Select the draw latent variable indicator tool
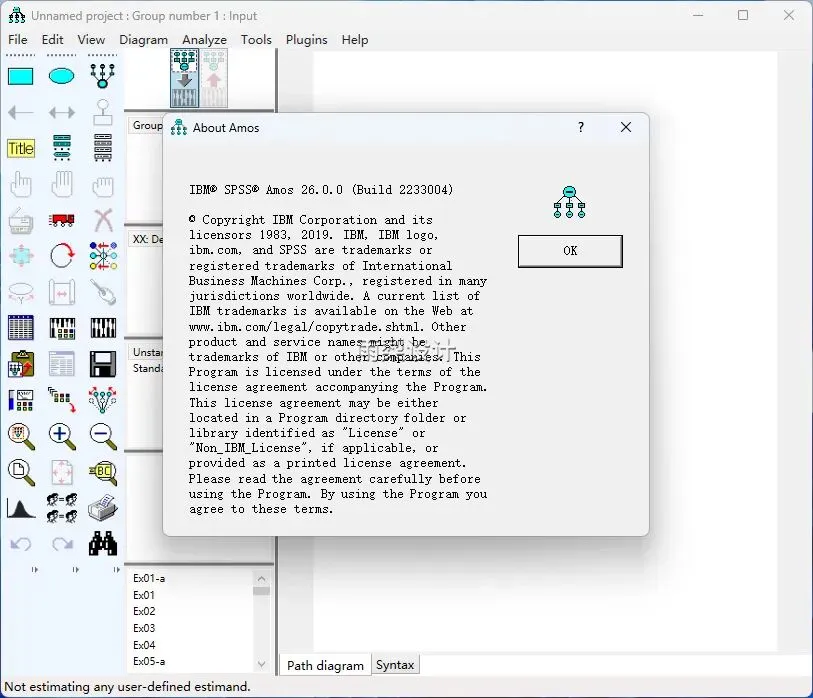Screen dimensions: 813x698 [103, 76]
